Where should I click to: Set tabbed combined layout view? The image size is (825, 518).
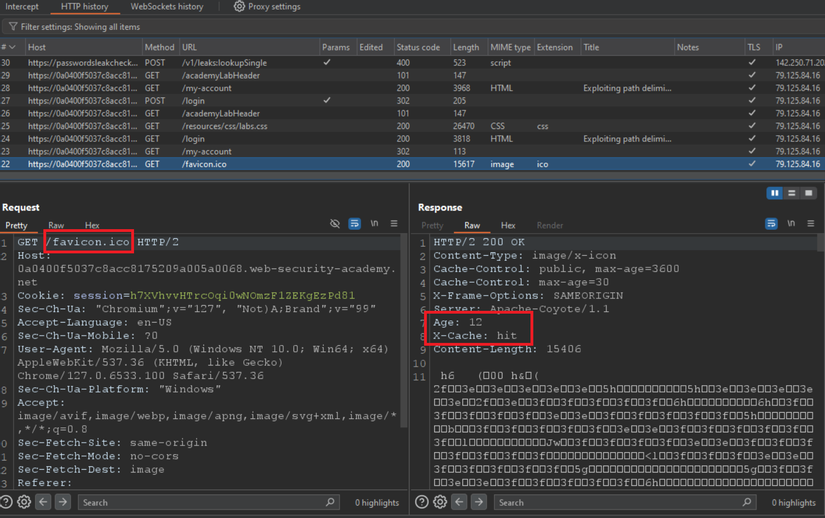click(809, 193)
